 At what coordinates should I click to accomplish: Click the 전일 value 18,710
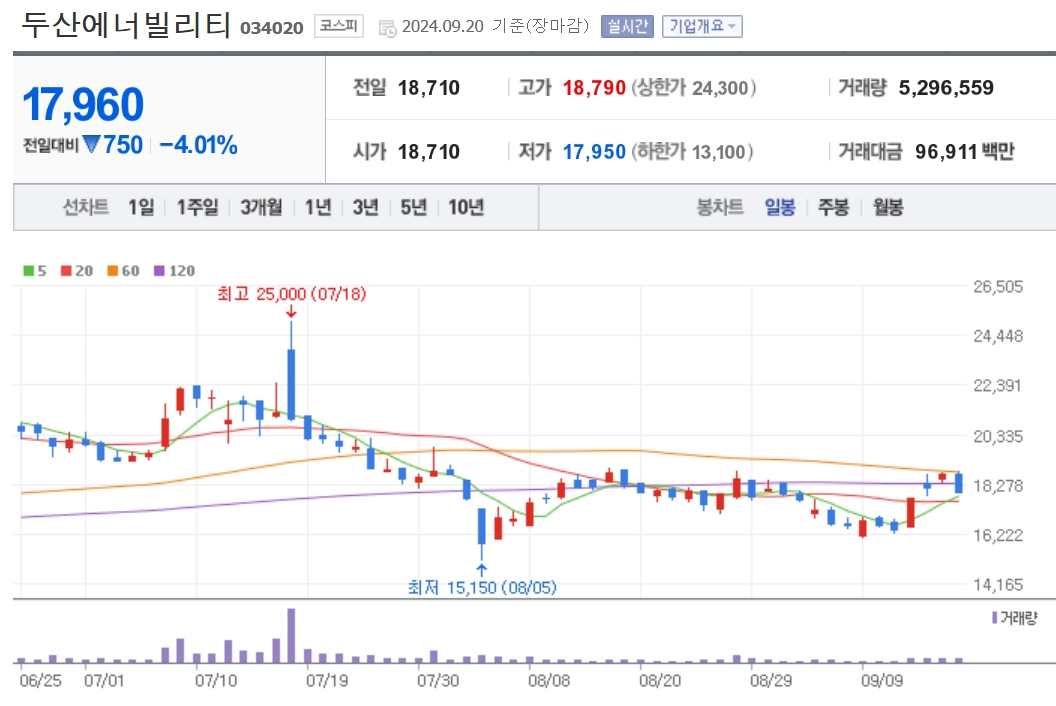pyautogui.click(x=428, y=88)
